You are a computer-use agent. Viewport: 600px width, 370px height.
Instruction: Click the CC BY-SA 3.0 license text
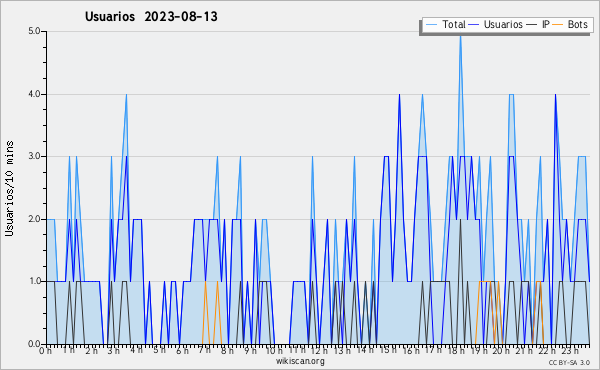pyautogui.click(x=569, y=362)
